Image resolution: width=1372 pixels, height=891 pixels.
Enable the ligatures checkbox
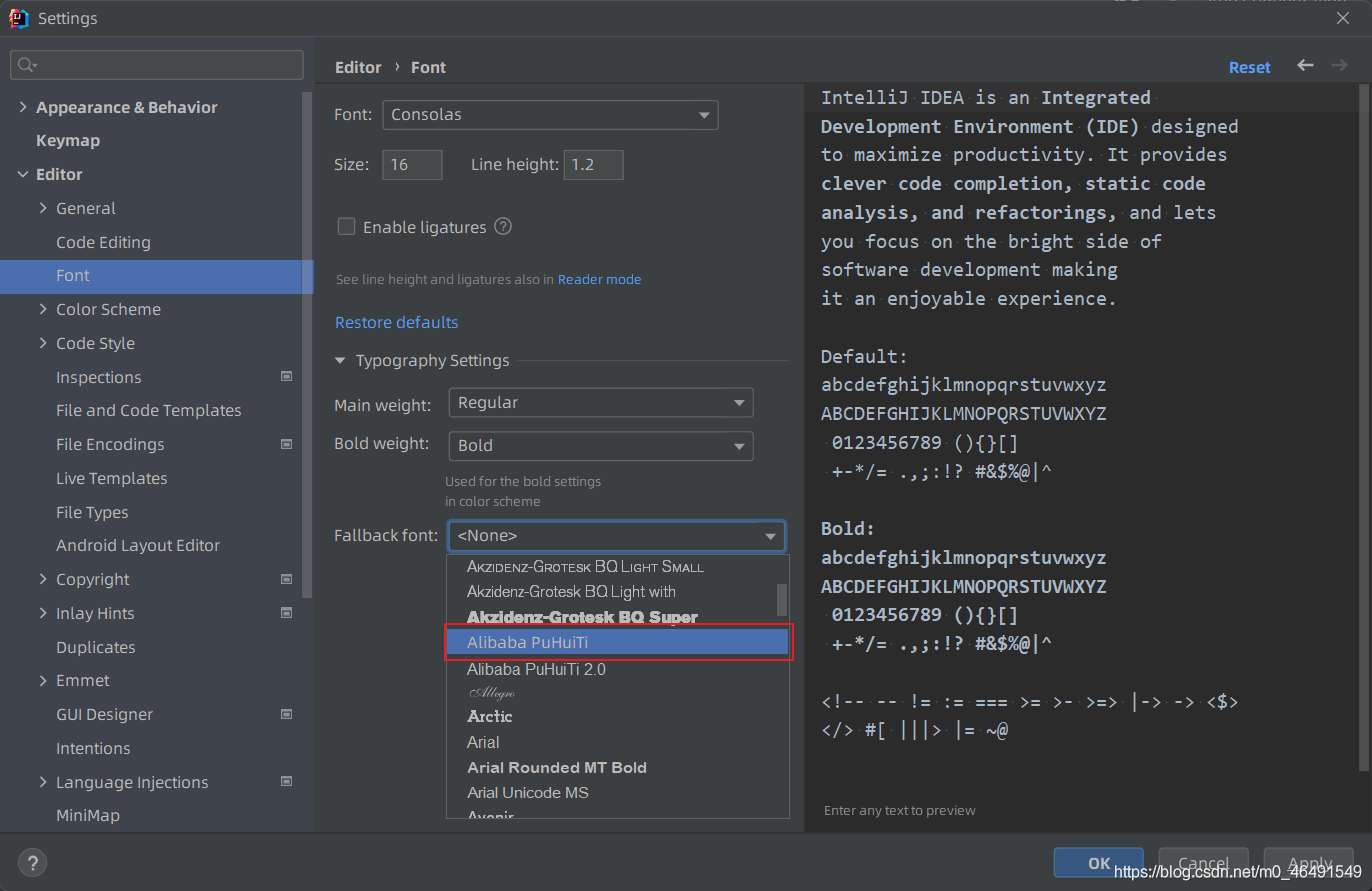pos(346,226)
